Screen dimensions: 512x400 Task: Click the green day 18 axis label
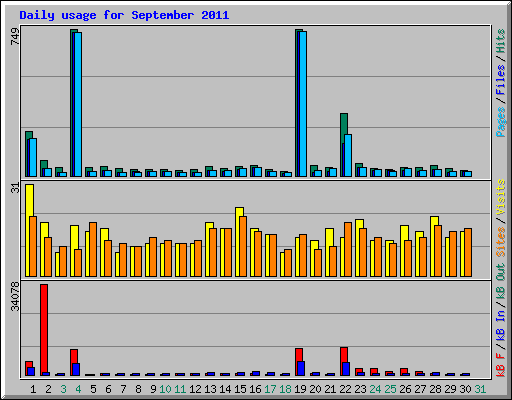285,389
